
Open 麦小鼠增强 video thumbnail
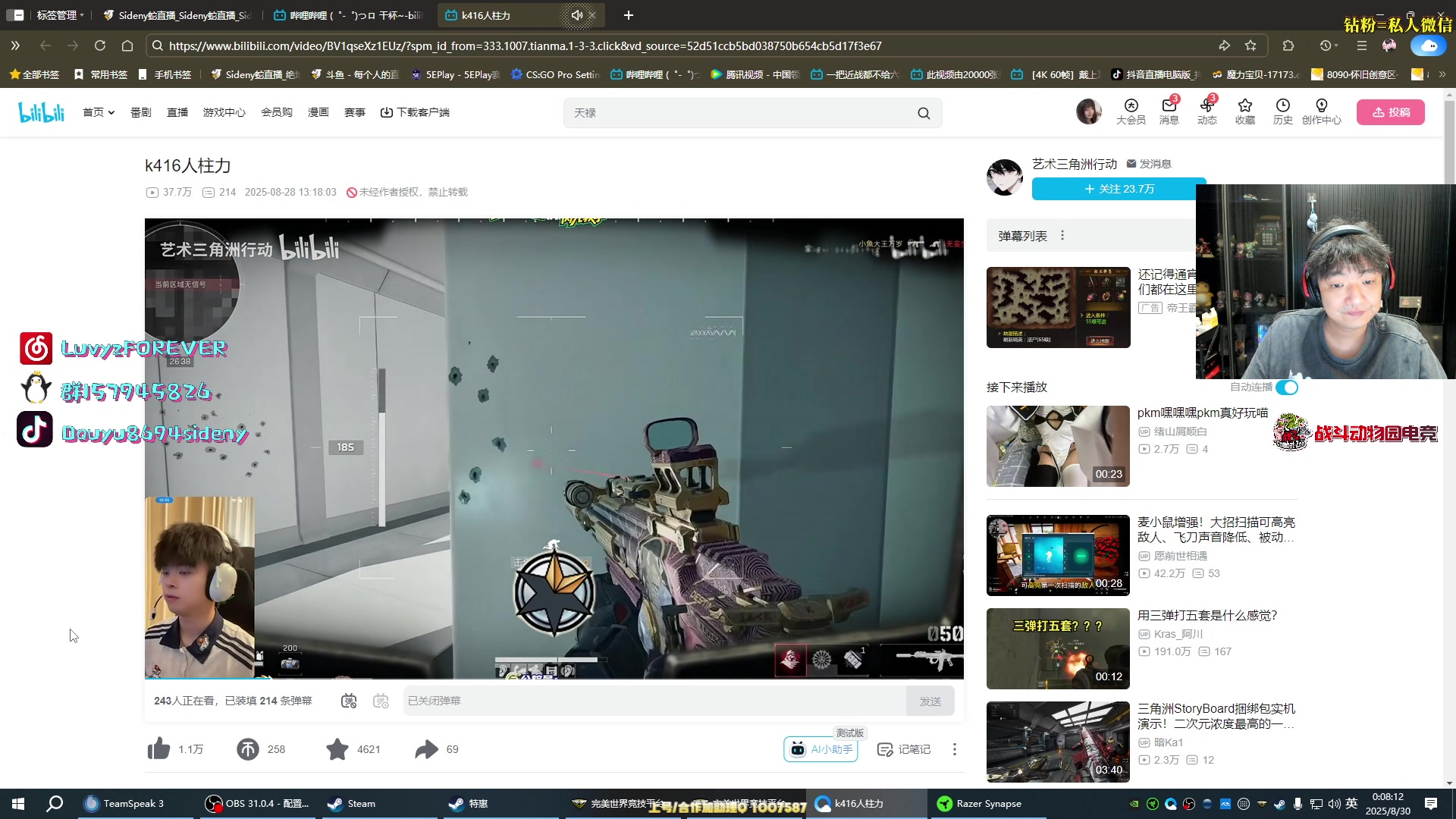point(1058,555)
